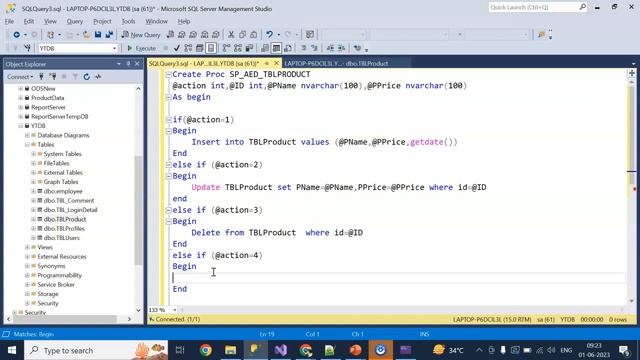Click Disconnect icon in Object Explorer
640x360 pixels.
[53, 76]
